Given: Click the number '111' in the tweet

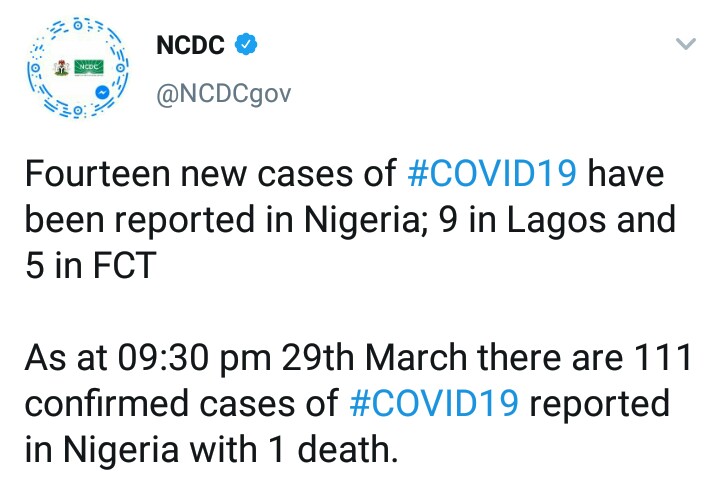Looking at the screenshot, I should coord(662,358).
